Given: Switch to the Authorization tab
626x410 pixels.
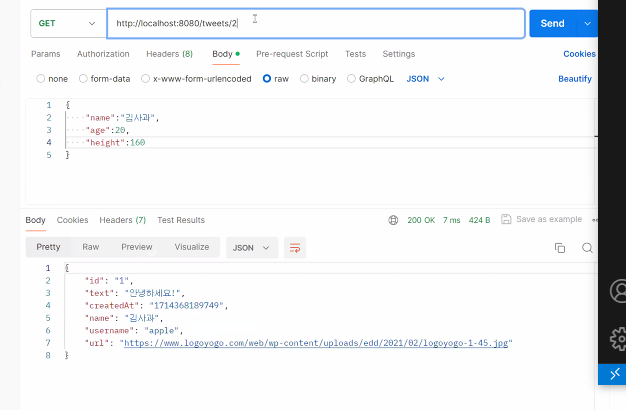Looking at the screenshot, I should [x=103, y=54].
